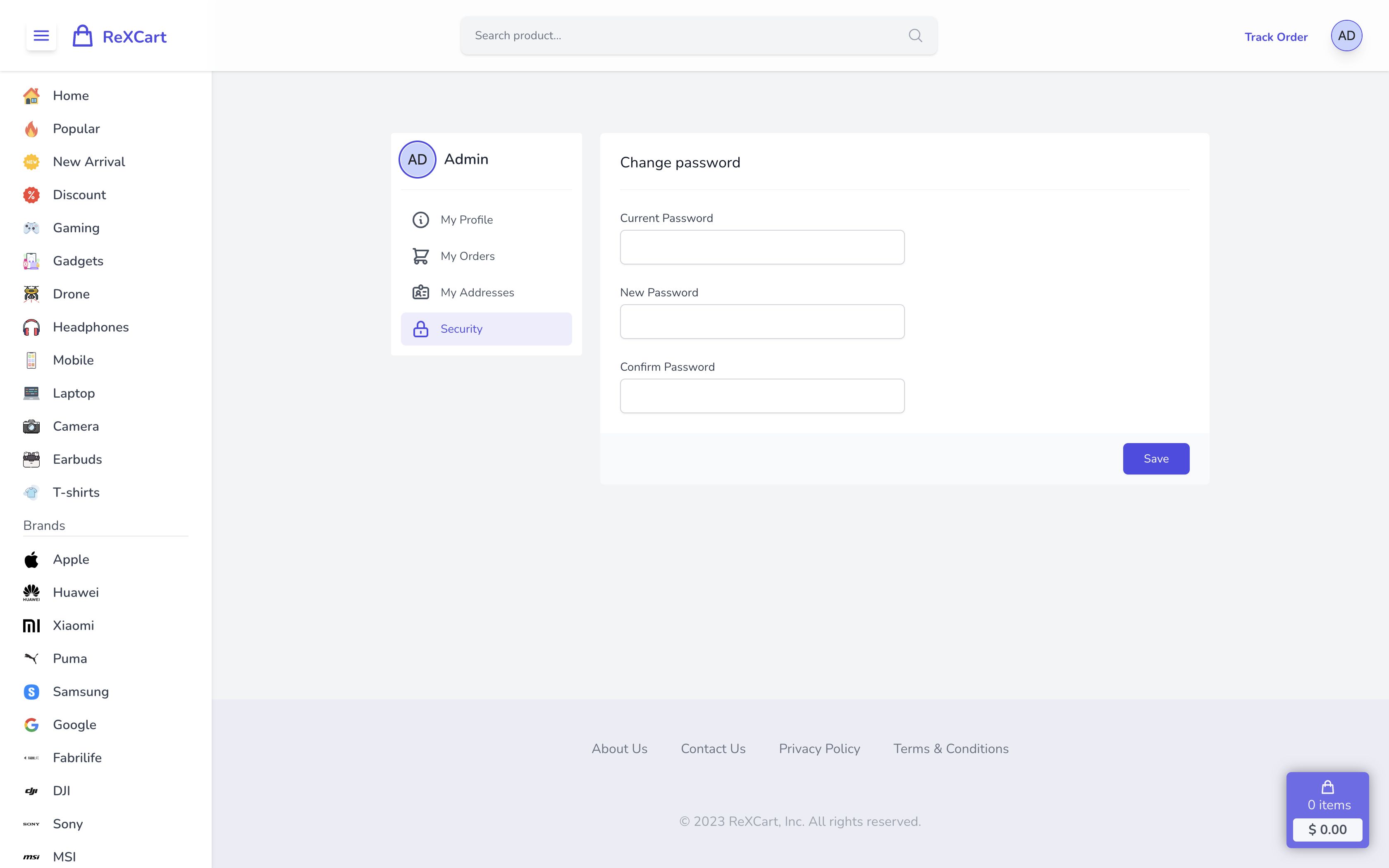Viewport: 1389px width, 868px height.
Task: Select the Security section
Action: pyautogui.click(x=486, y=329)
